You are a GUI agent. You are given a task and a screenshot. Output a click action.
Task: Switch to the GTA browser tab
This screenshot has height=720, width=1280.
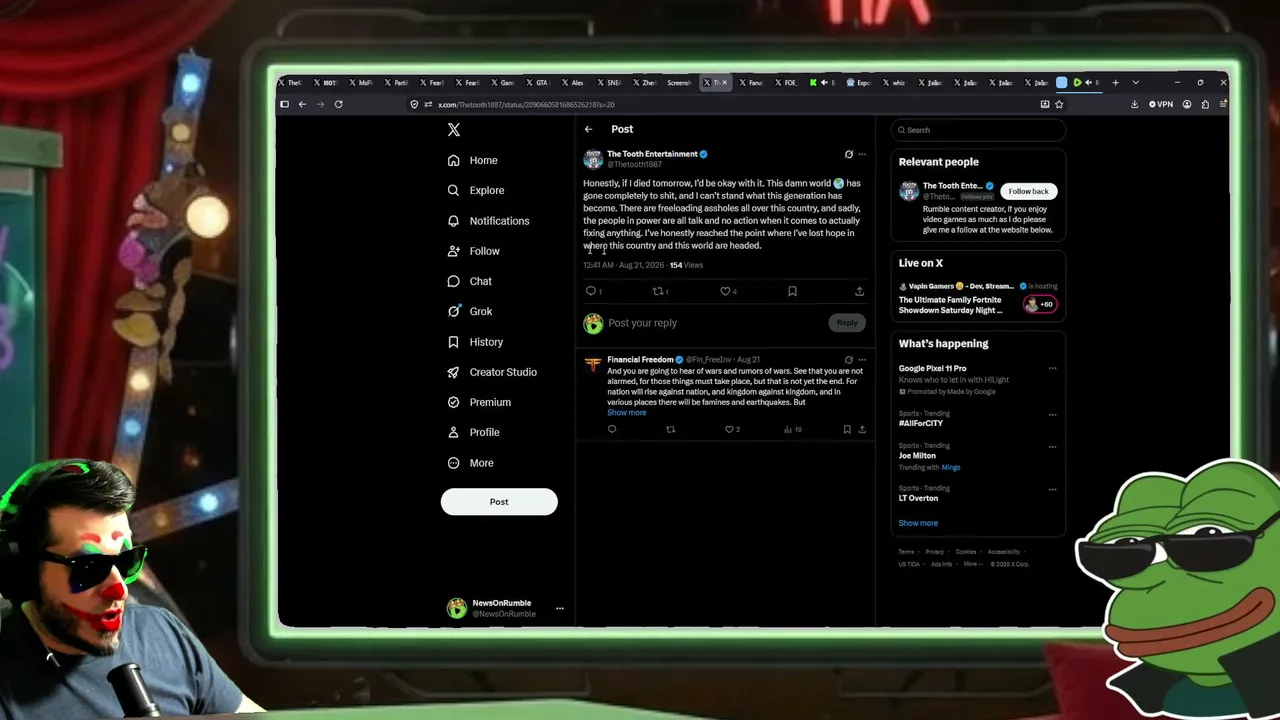[538, 83]
